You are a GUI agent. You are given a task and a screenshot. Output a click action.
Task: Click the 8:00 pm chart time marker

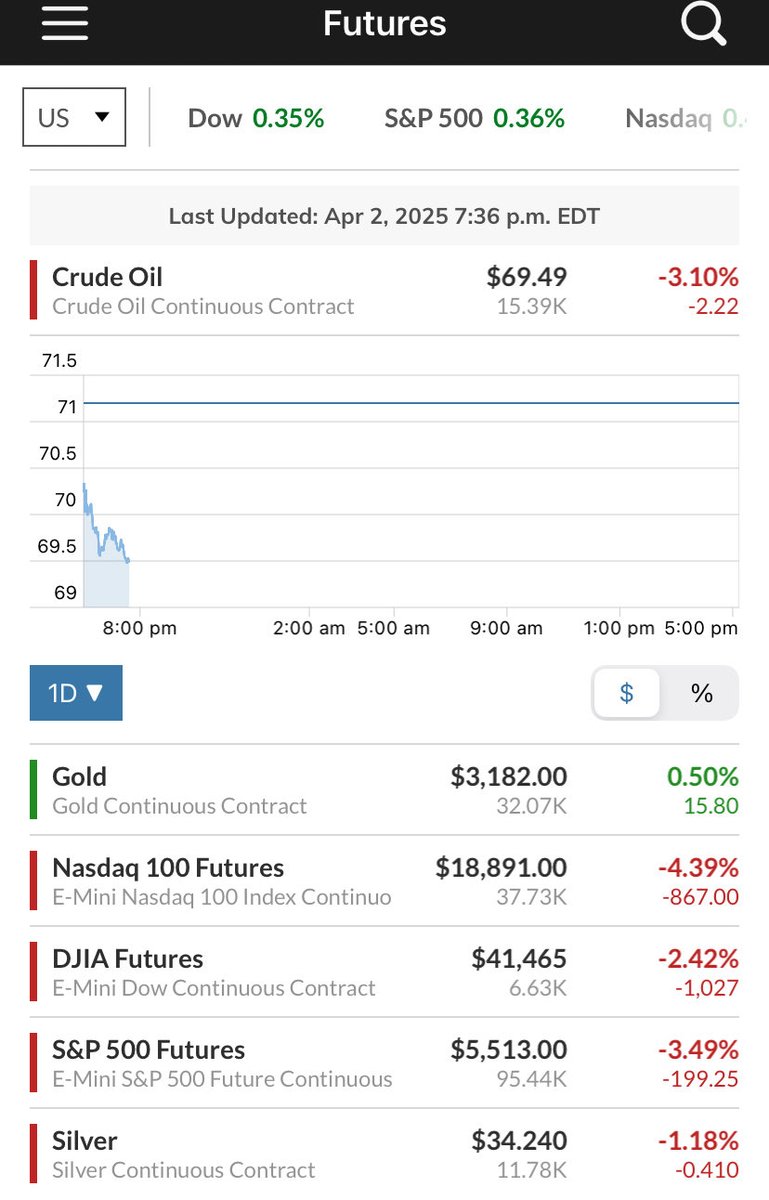pyautogui.click(x=138, y=628)
